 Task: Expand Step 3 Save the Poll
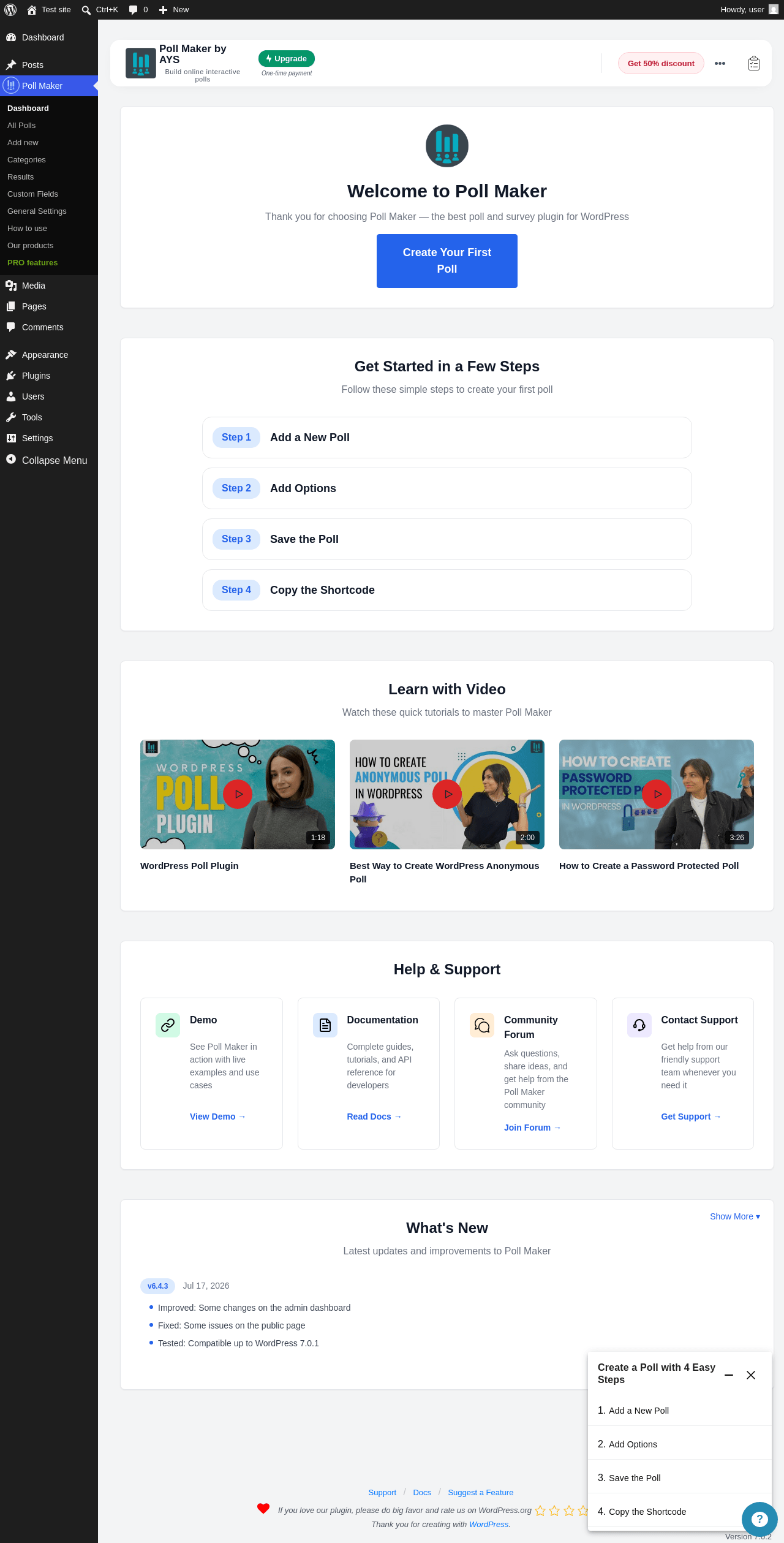click(x=447, y=539)
